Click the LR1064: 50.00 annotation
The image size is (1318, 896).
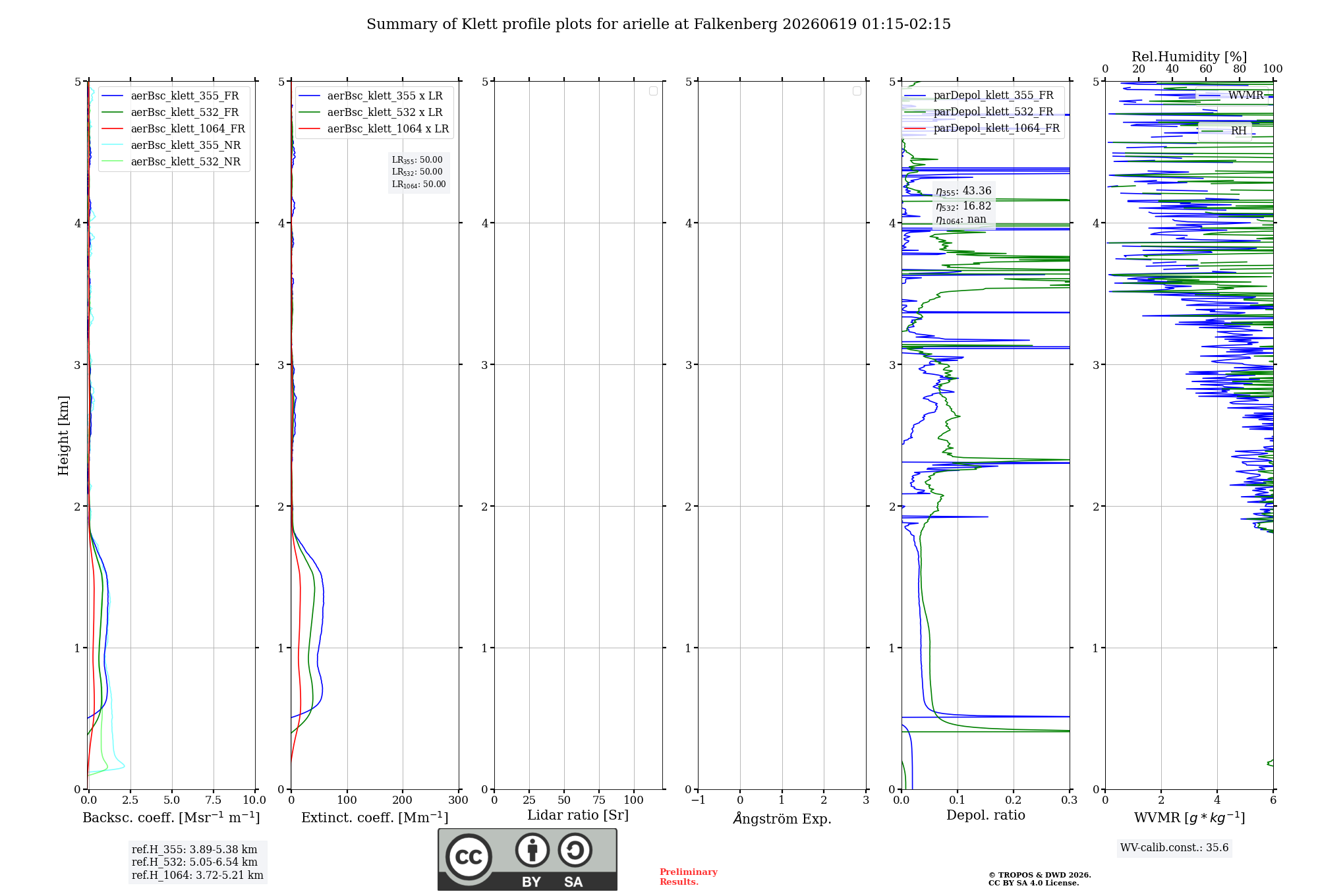coord(419,184)
